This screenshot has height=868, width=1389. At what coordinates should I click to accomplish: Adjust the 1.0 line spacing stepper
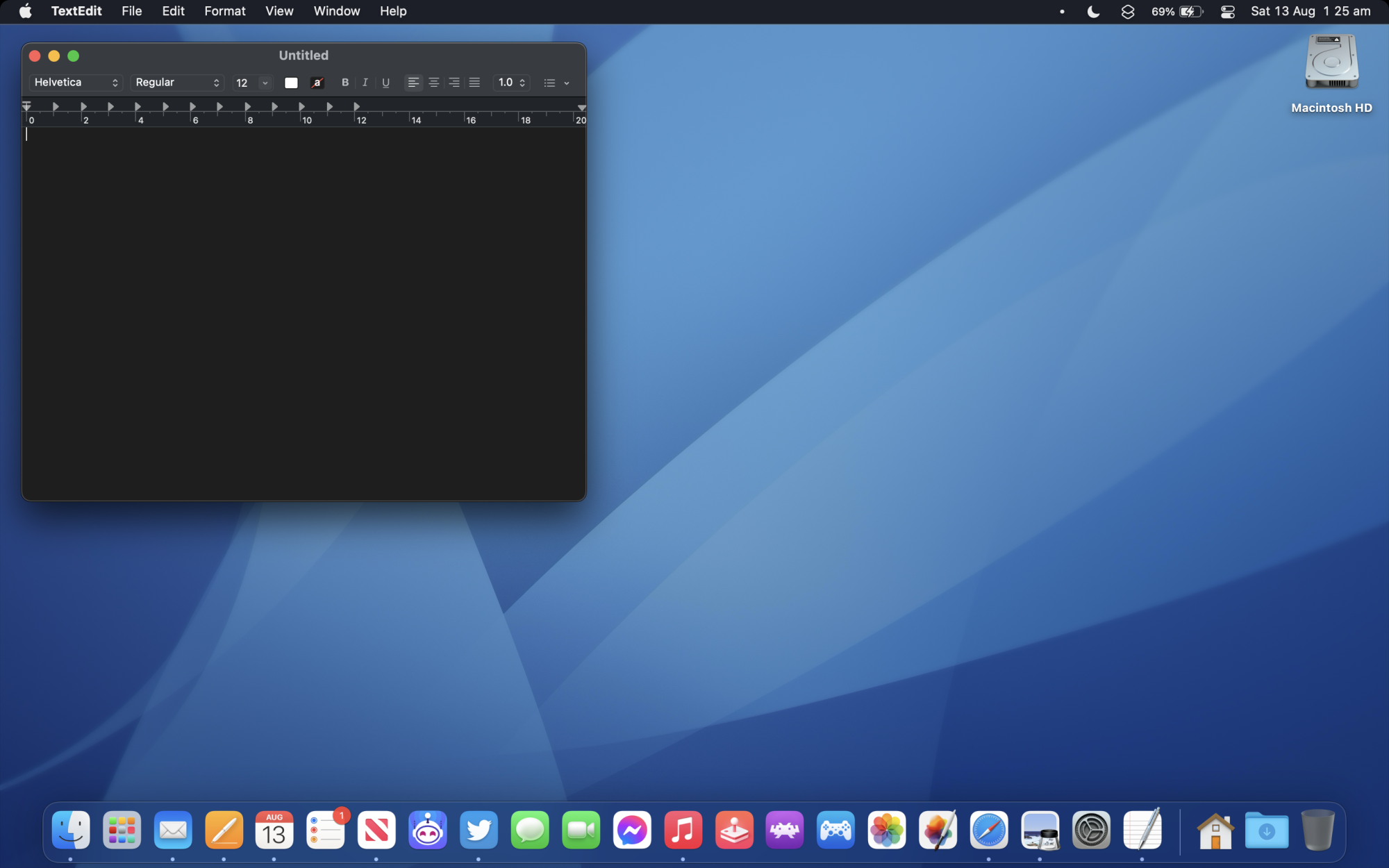point(522,83)
